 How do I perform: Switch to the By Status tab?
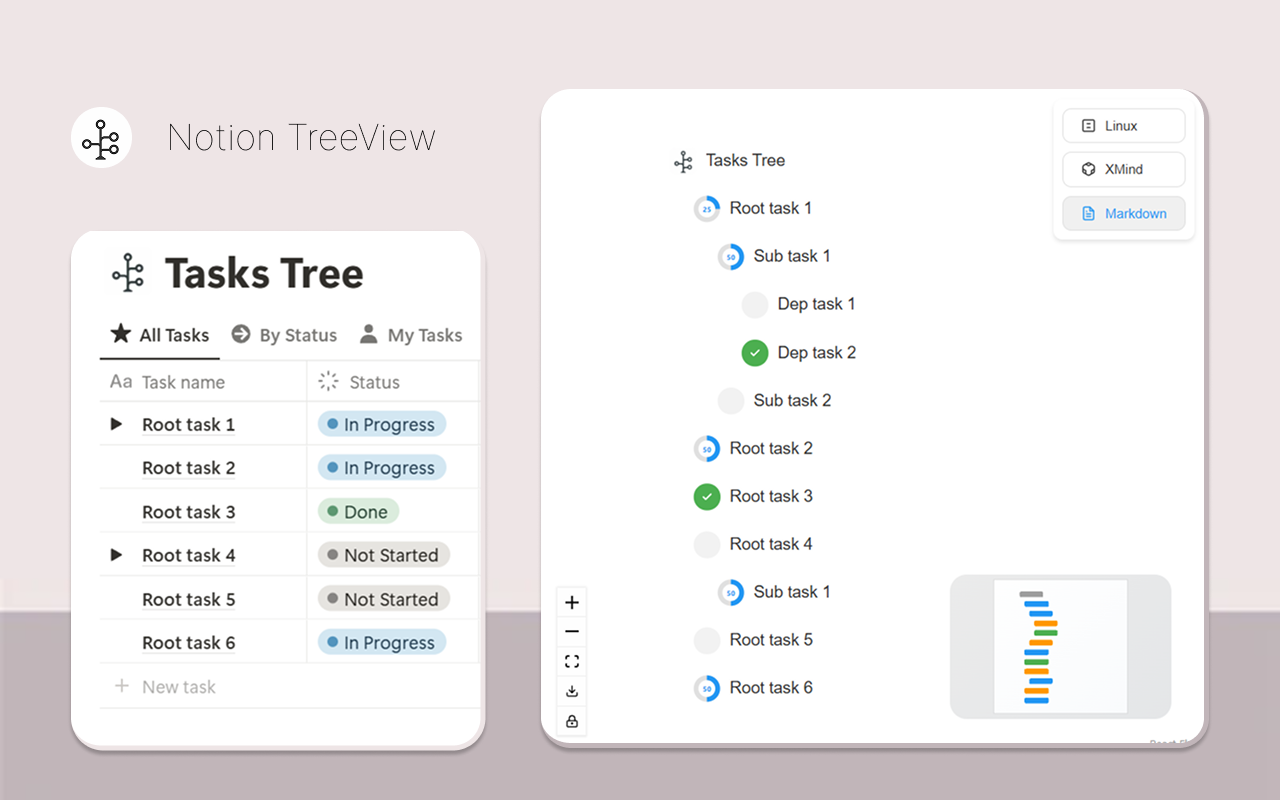(284, 335)
